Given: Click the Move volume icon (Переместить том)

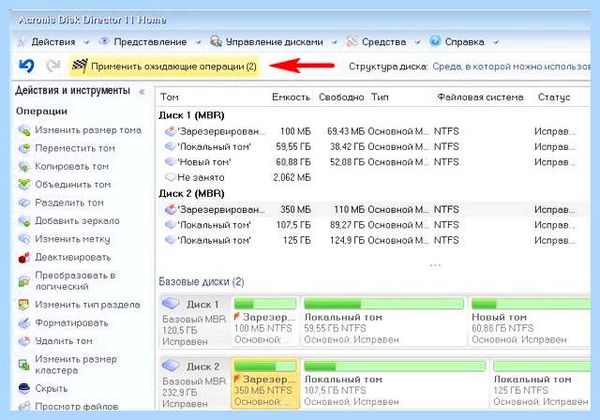Looking at the screenshot, I should (x=24, y=148).
